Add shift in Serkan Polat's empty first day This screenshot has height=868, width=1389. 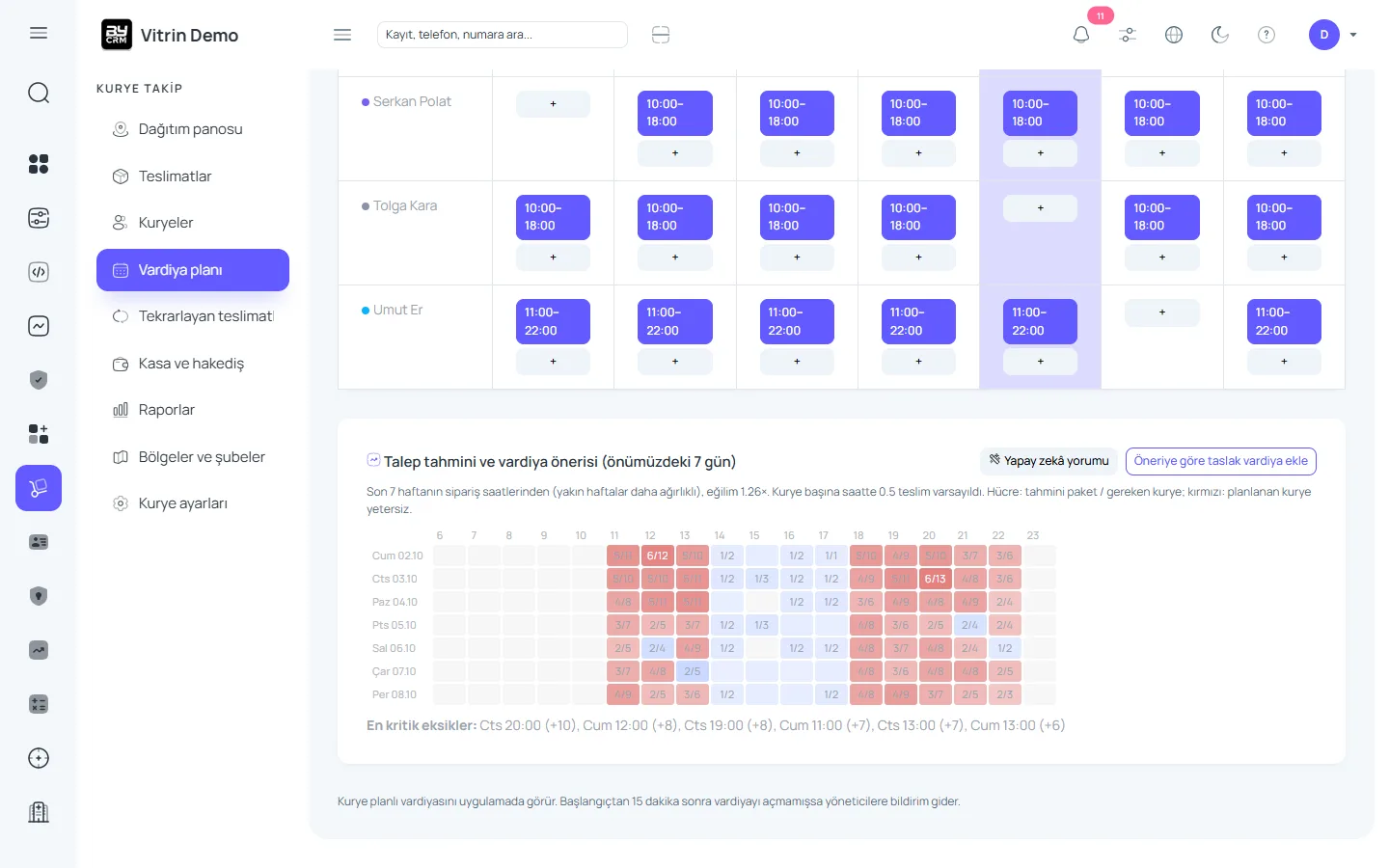553,104
